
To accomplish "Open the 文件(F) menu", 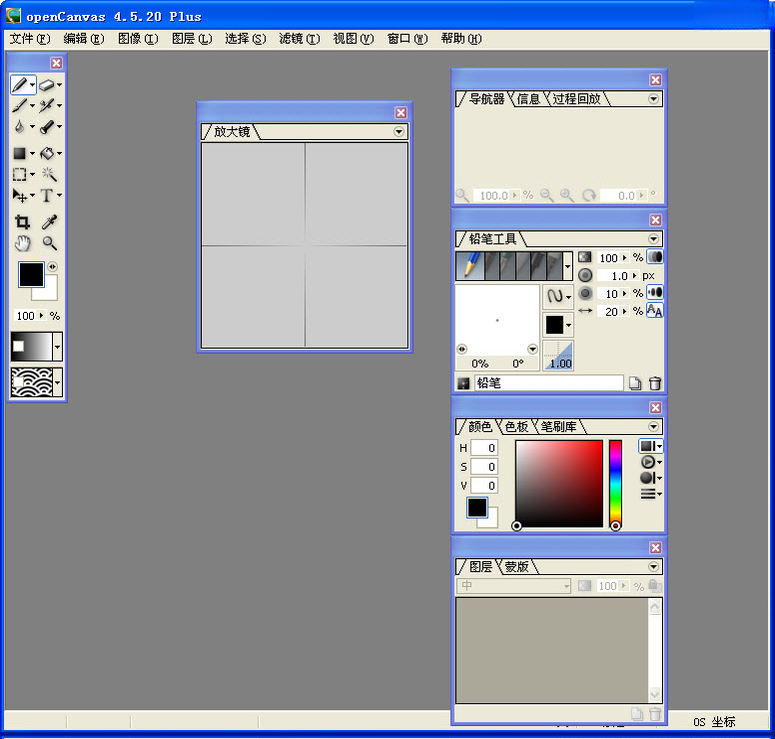I will [30, 39].
